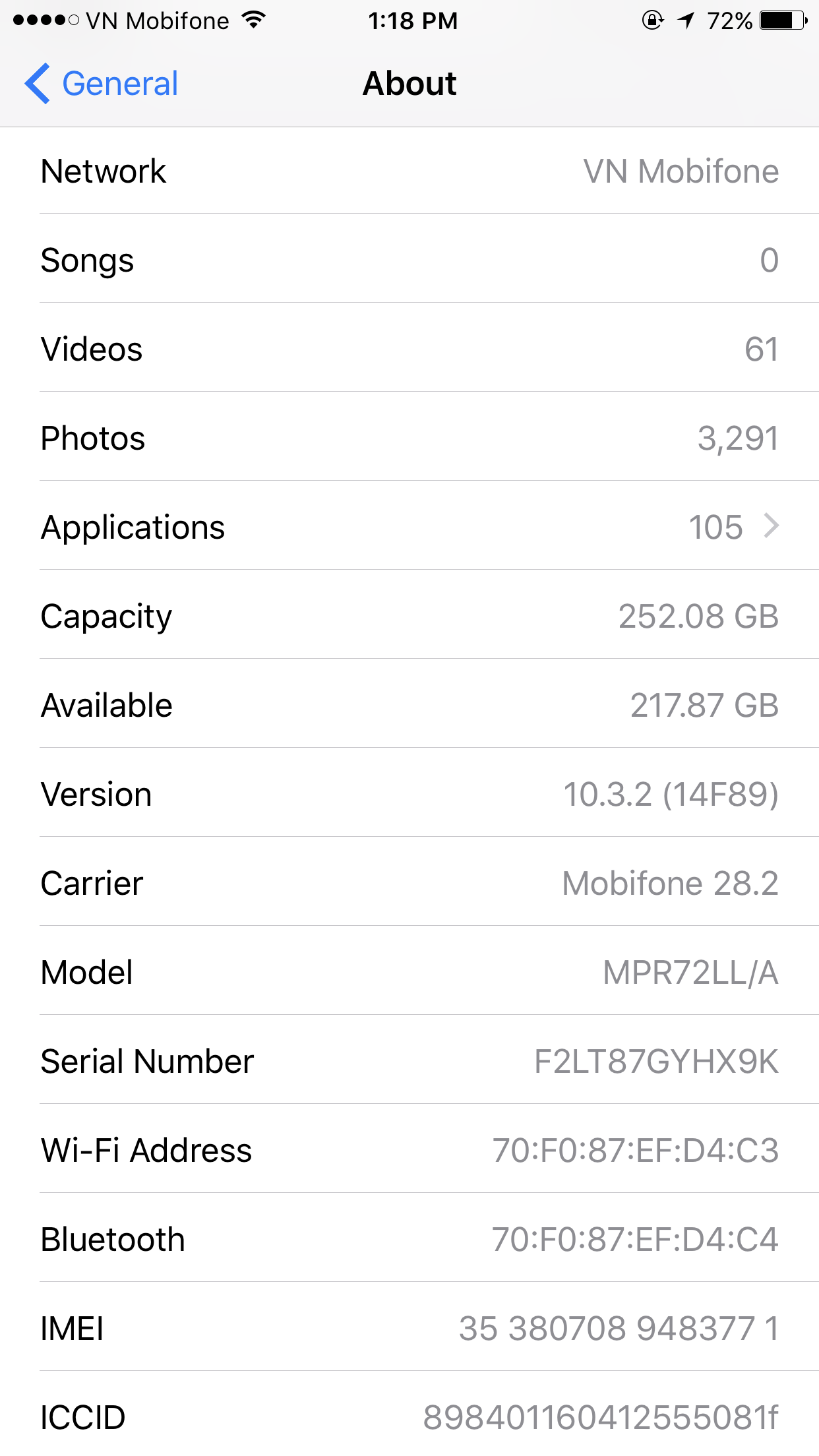Tap the 1:18 PM status bar clock
819x1456 pixels.
point(413,20)
